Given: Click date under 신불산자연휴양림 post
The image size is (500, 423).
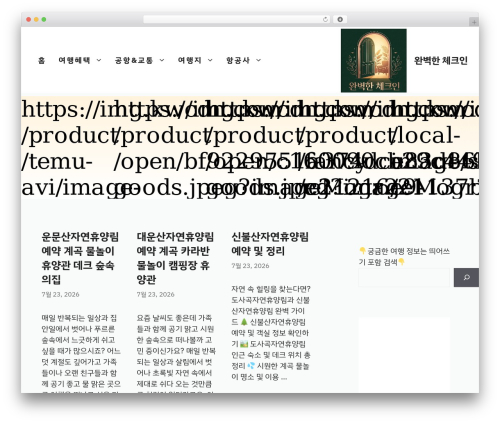Looking at the screenshot, I should coord(250,266).
